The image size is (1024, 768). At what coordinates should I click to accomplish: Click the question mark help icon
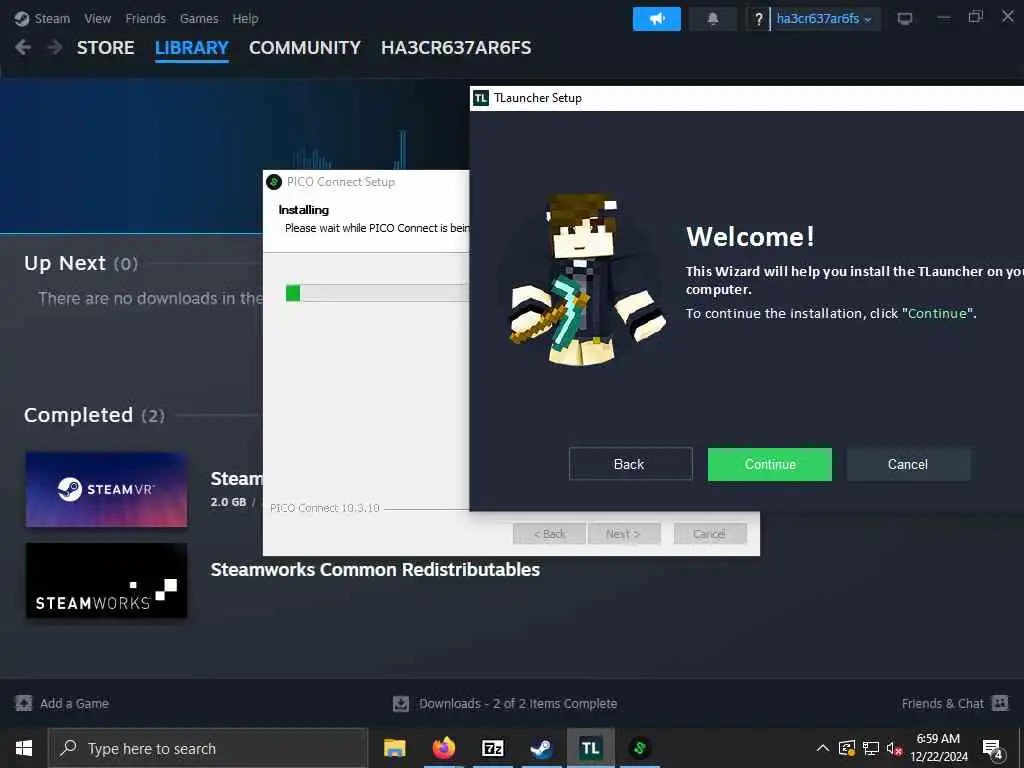[x=758, y=19]
